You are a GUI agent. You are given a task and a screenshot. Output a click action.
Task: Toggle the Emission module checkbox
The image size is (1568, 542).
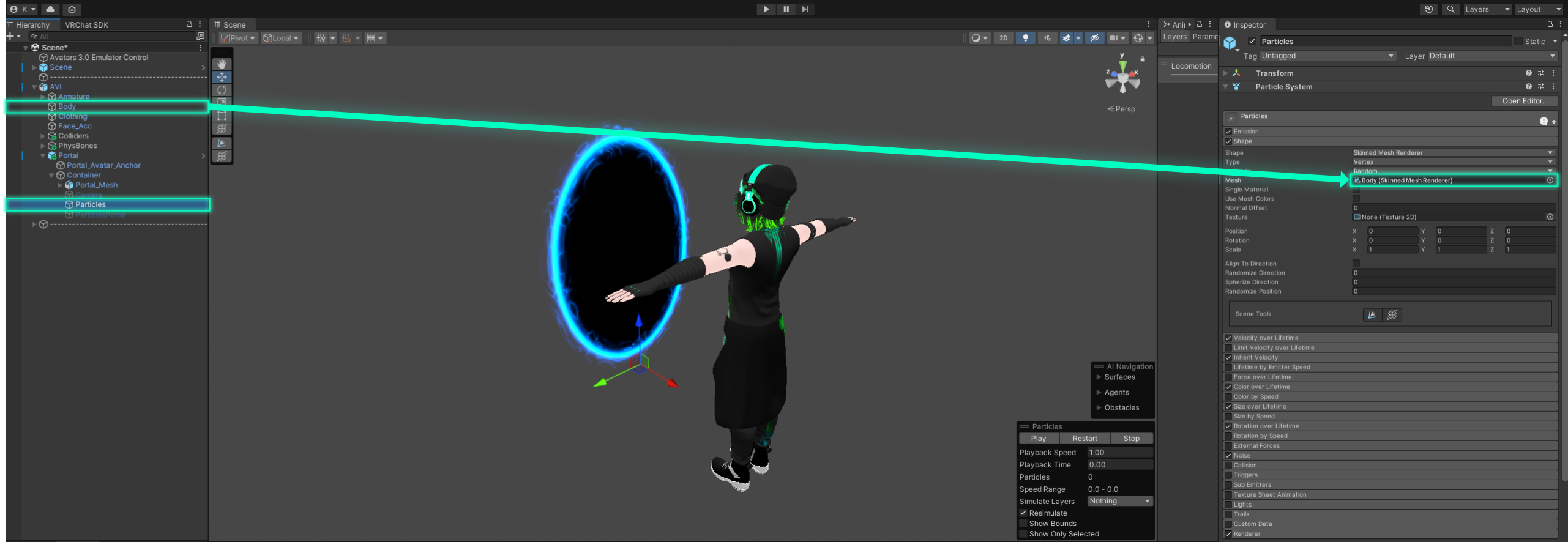(x=1228, y=132)
